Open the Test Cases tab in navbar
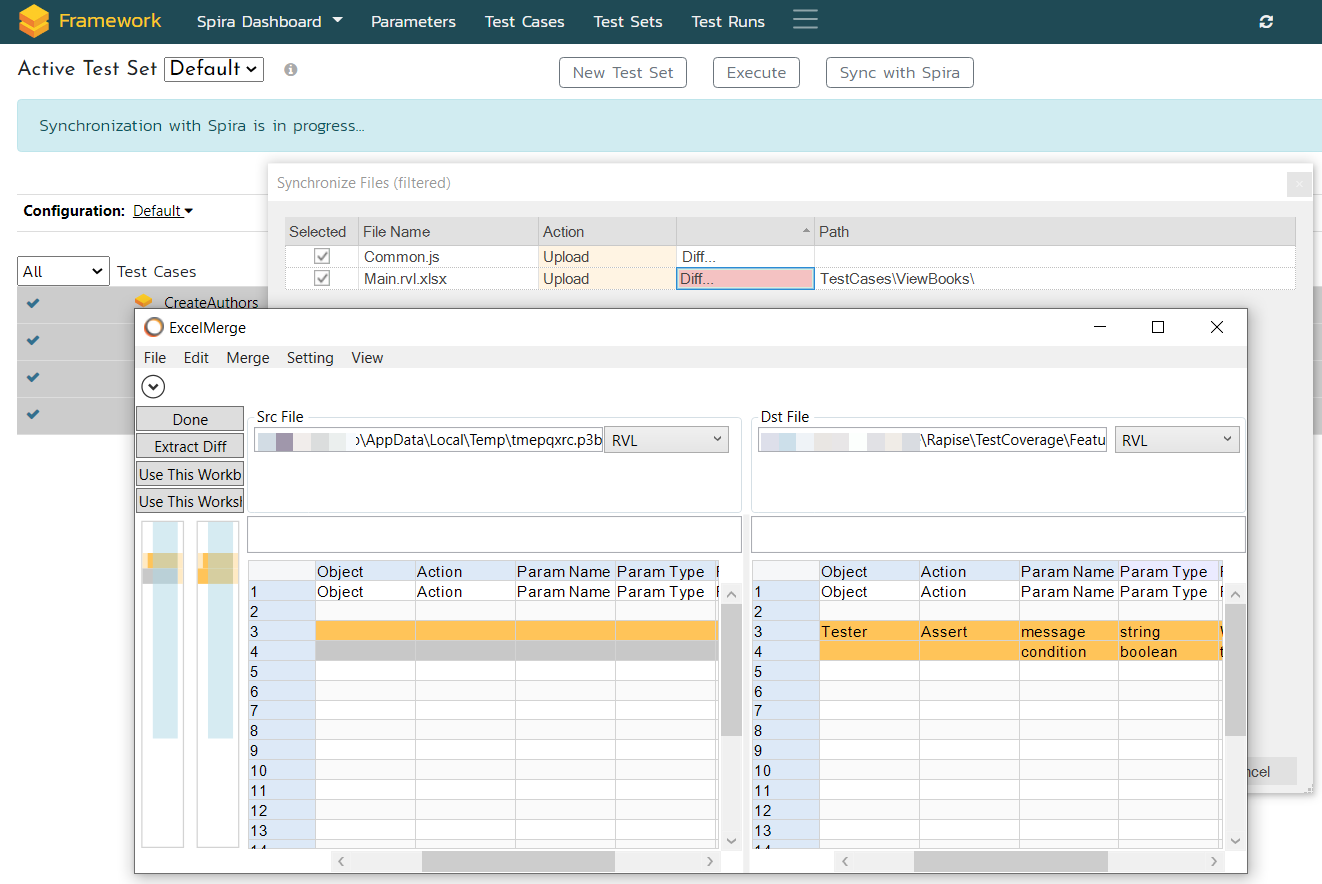The image size is (1322, 884). point(524,22)
